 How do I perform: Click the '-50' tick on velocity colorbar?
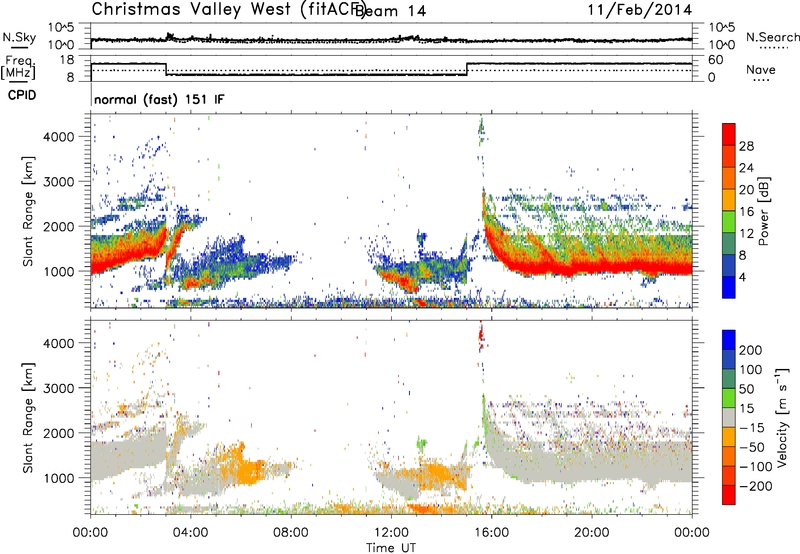pos(752,447)
